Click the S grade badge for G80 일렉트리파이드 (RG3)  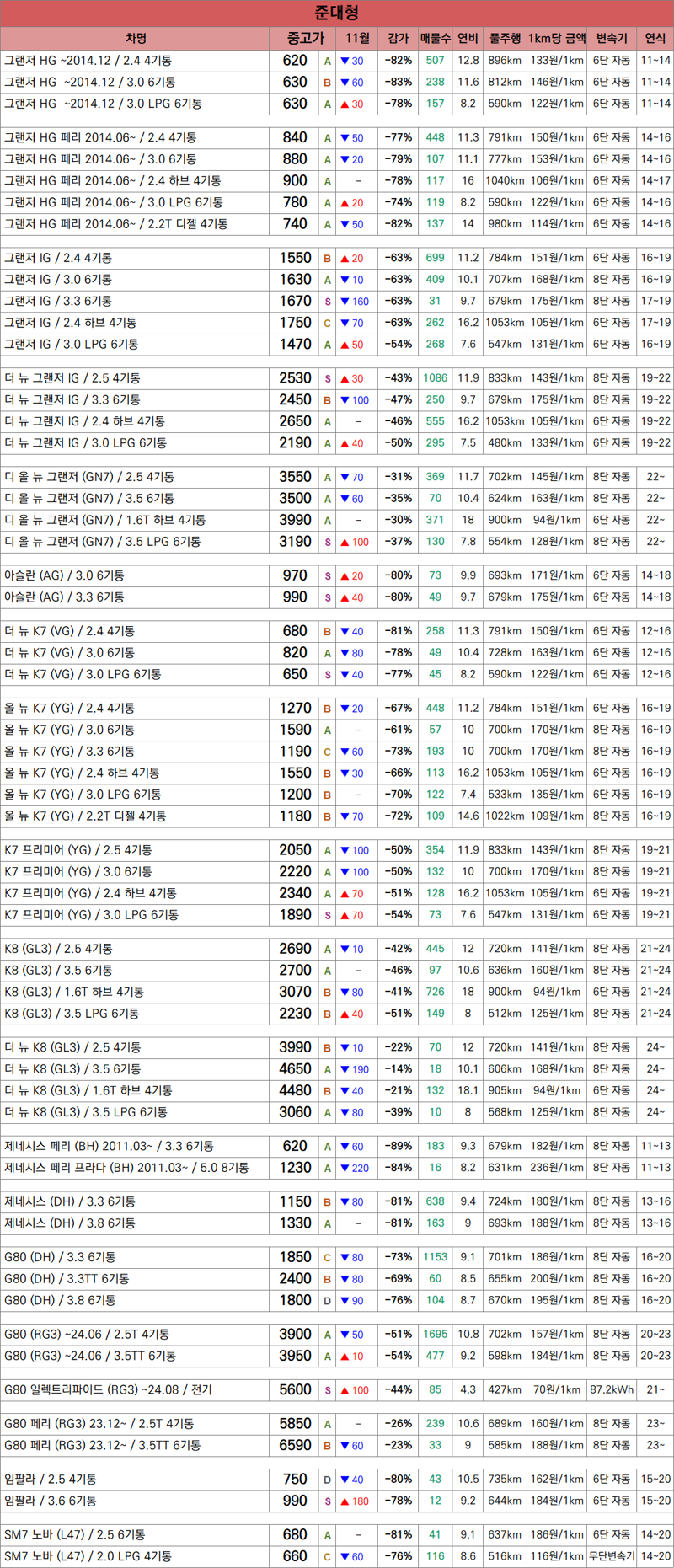328,1390
